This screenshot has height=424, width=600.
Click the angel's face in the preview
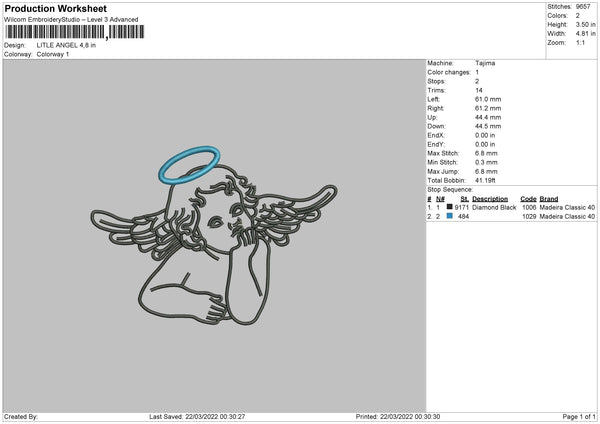[222, 222]
